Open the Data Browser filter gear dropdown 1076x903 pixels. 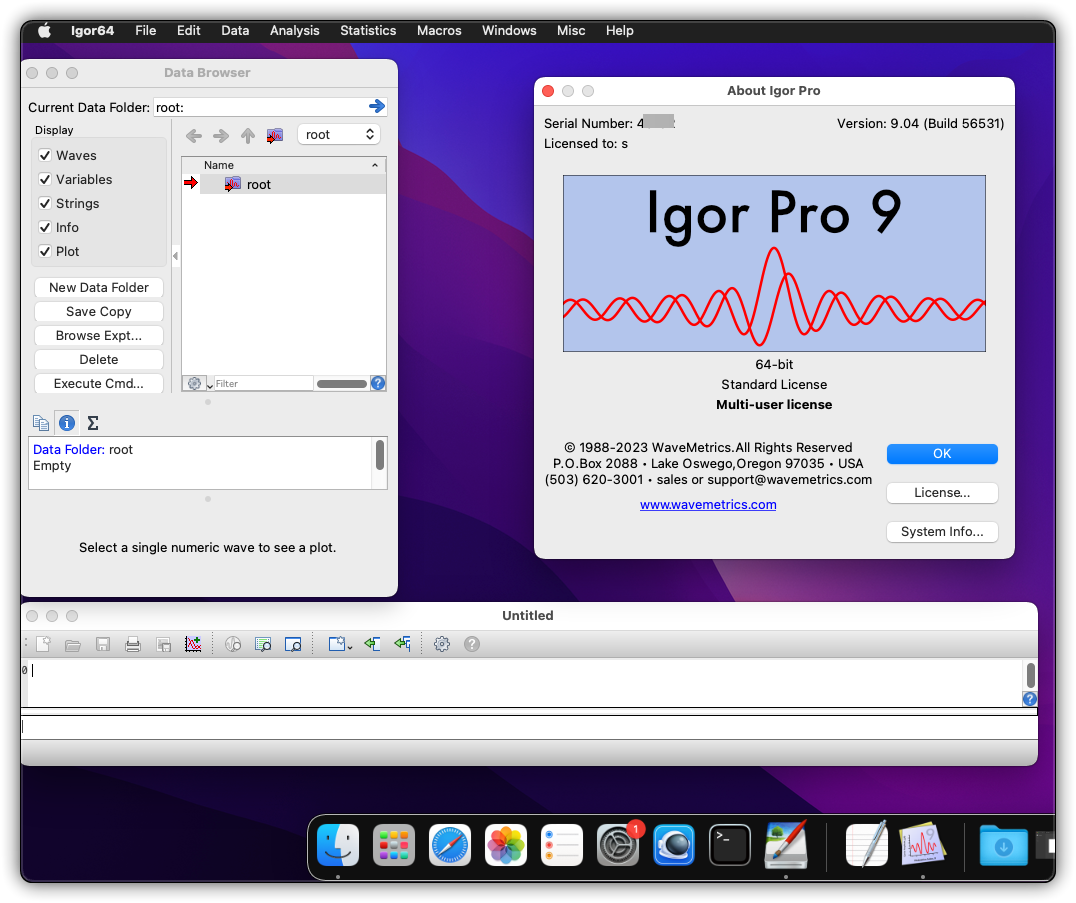(197, 383)
